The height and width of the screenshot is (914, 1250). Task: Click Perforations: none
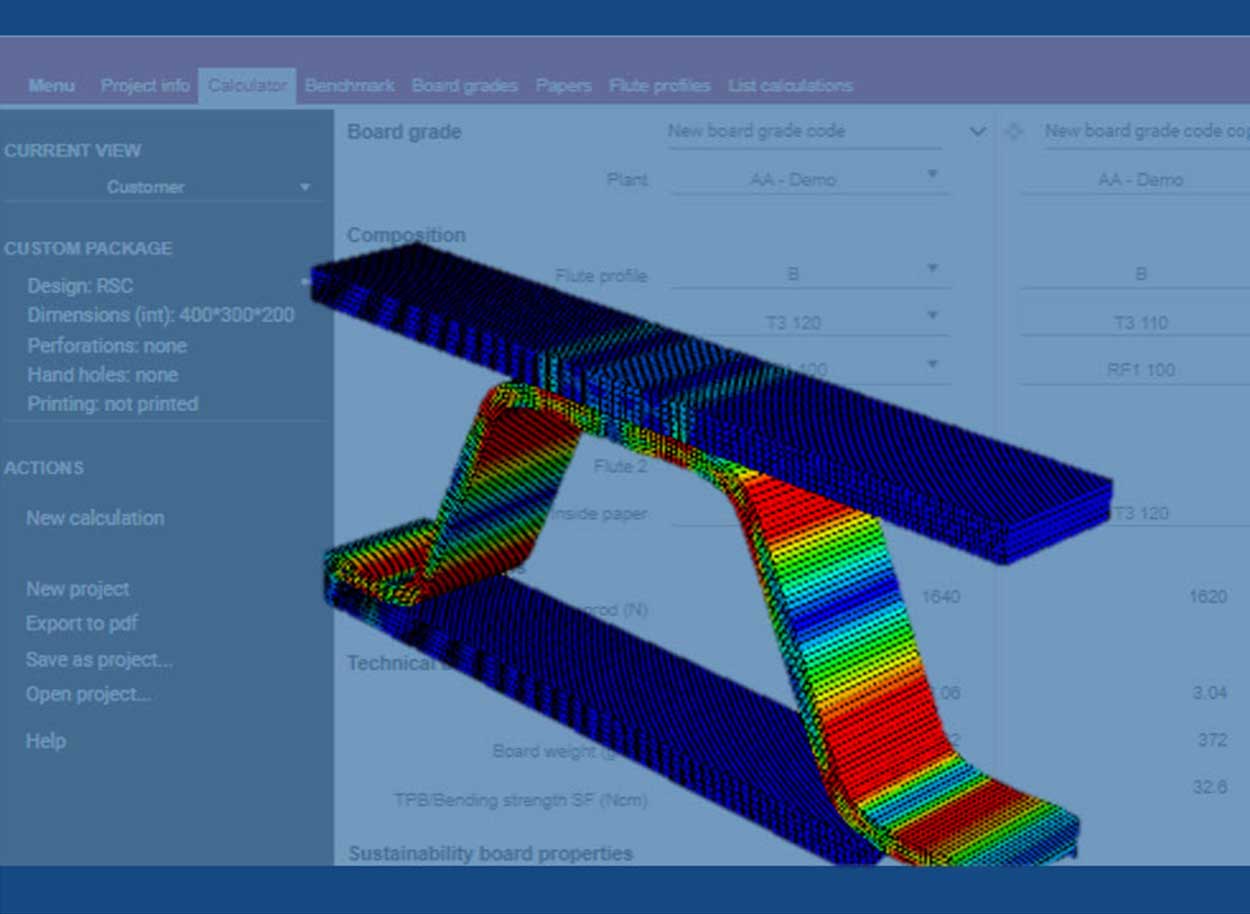[x=107, y=346]
